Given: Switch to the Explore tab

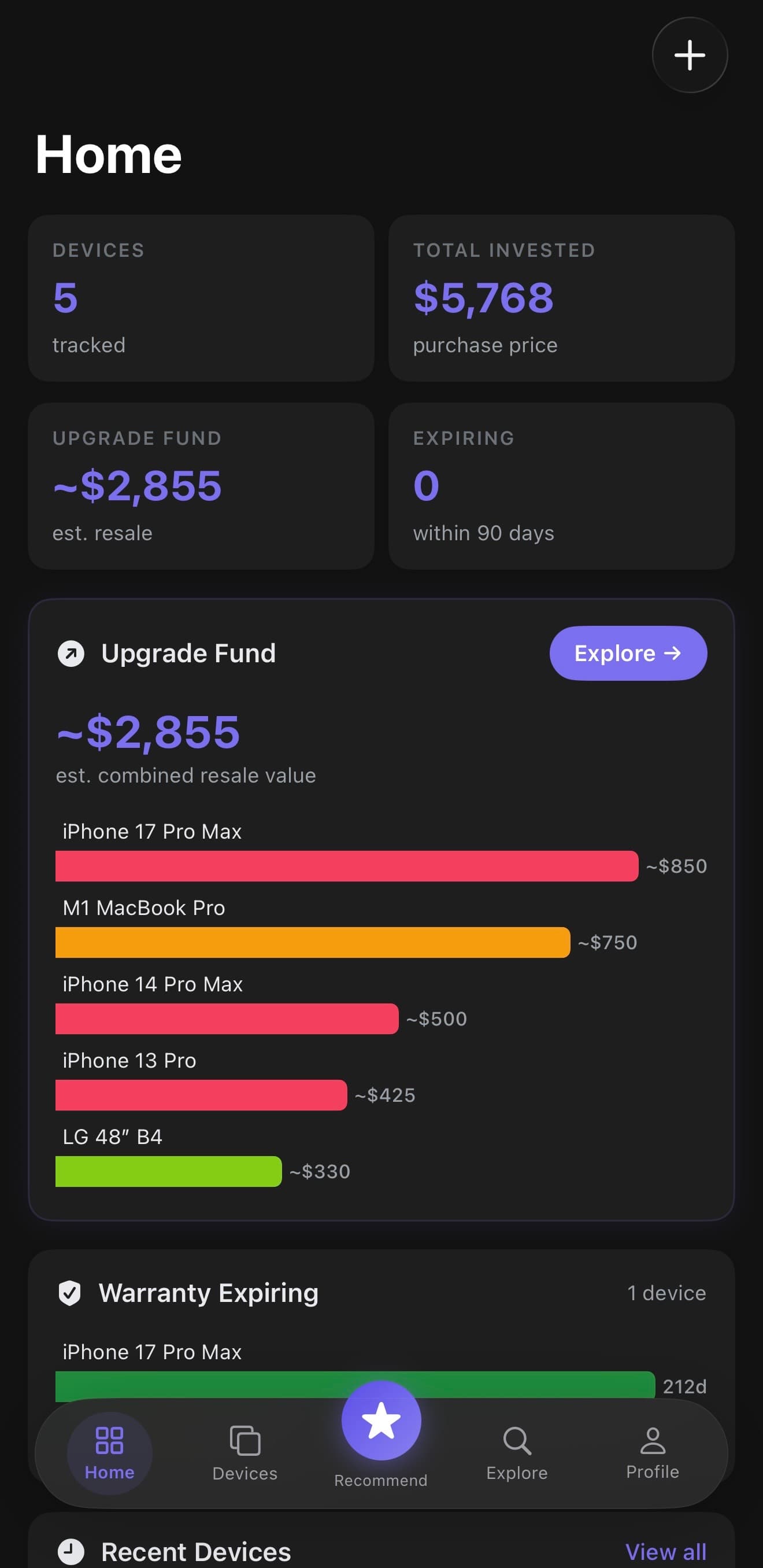Looking at the screenshot, I should 517,1453.
